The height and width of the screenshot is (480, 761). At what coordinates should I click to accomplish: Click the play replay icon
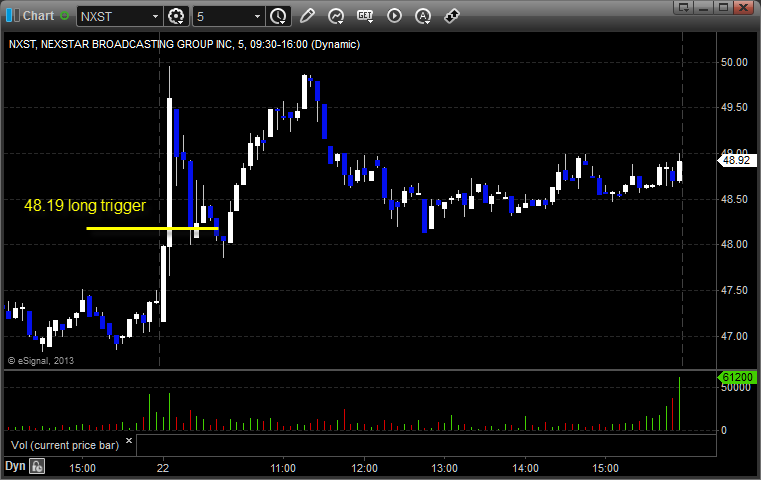pyautogui.click(x=394, y=16)
